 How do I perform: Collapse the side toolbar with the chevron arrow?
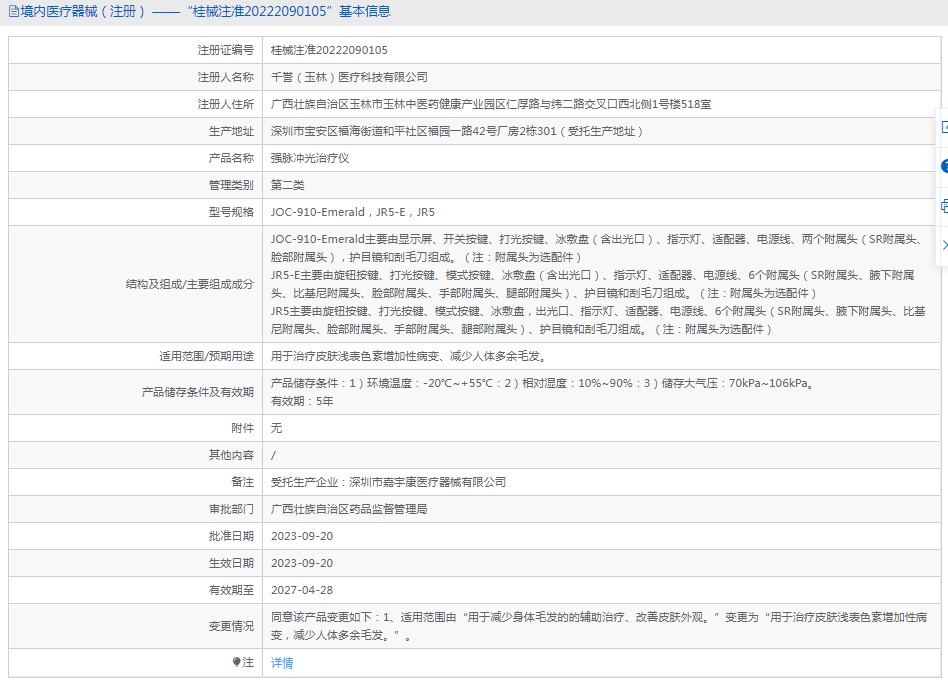tap(944, 245)
